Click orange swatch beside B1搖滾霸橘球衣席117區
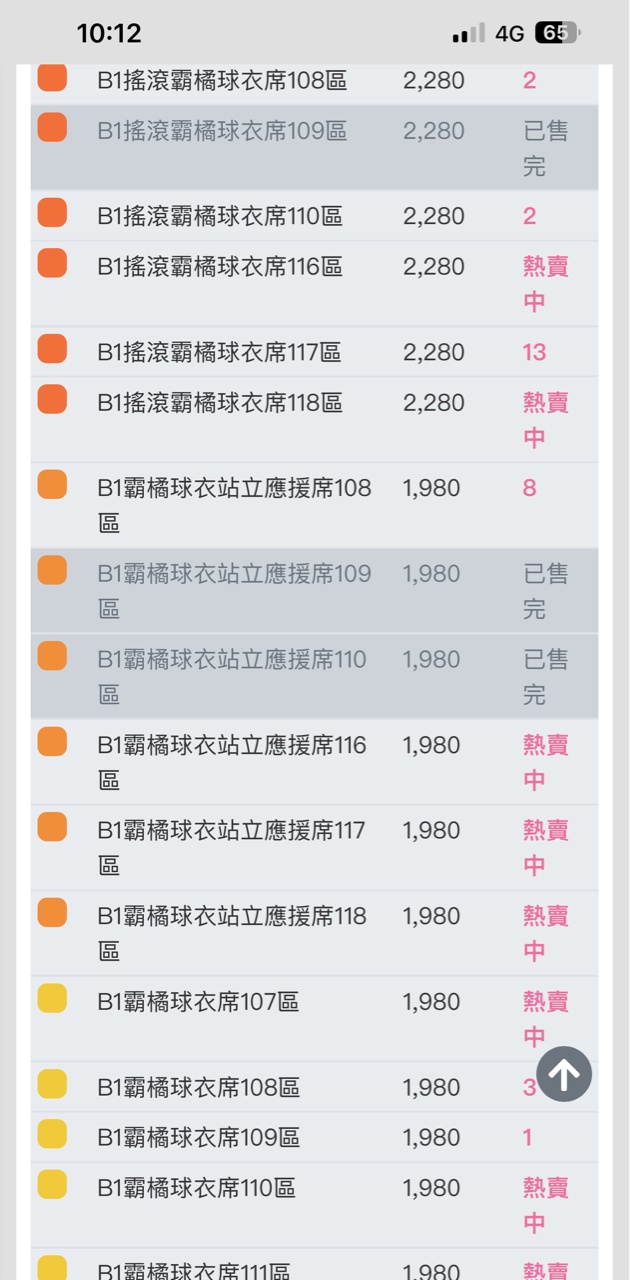Image resolution: width=630 pixels, height=1280 pixels. coord(52,349)
